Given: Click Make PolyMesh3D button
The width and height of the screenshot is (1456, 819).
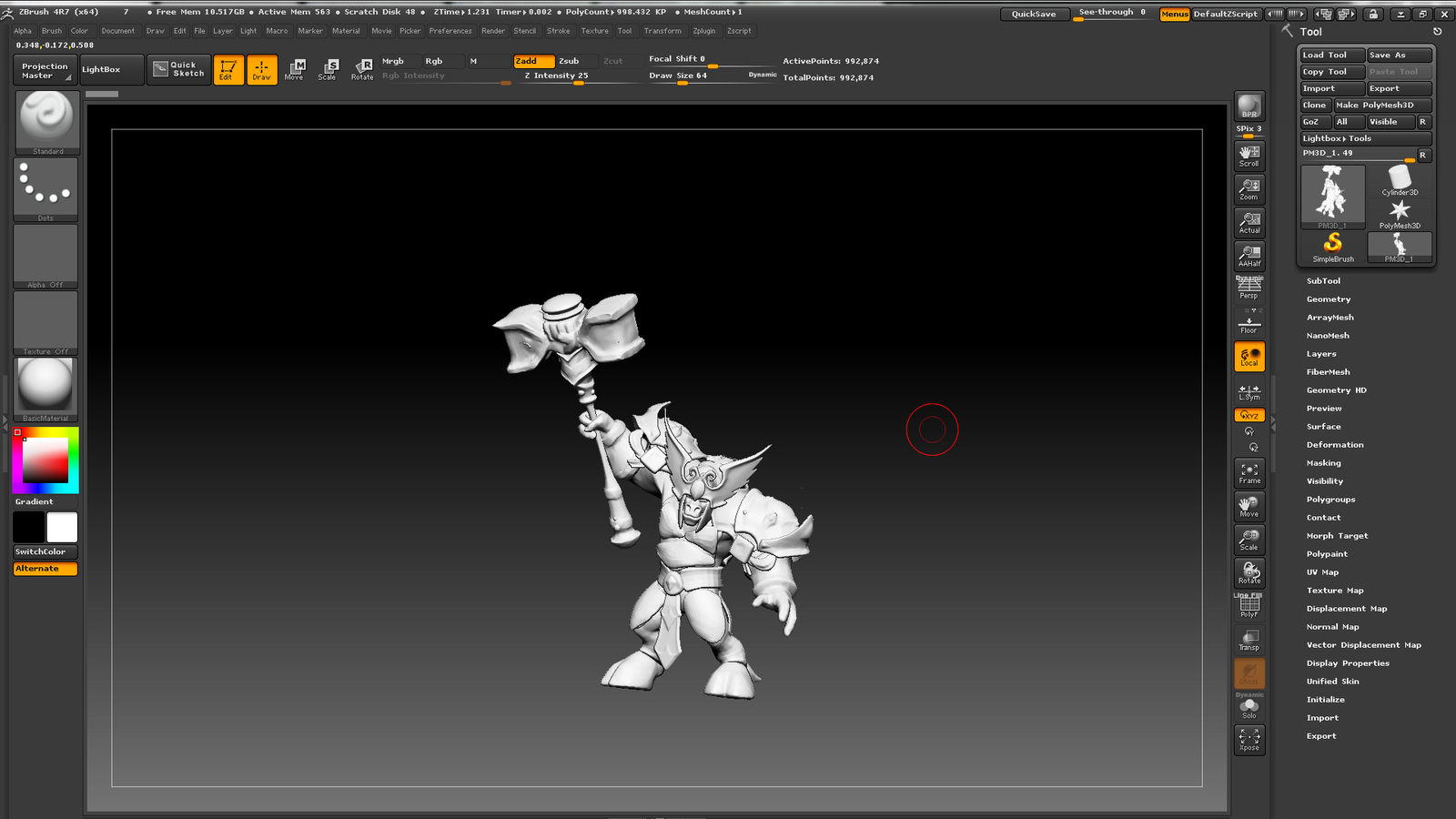Looking at the screenshot, I should [1382, 106].
